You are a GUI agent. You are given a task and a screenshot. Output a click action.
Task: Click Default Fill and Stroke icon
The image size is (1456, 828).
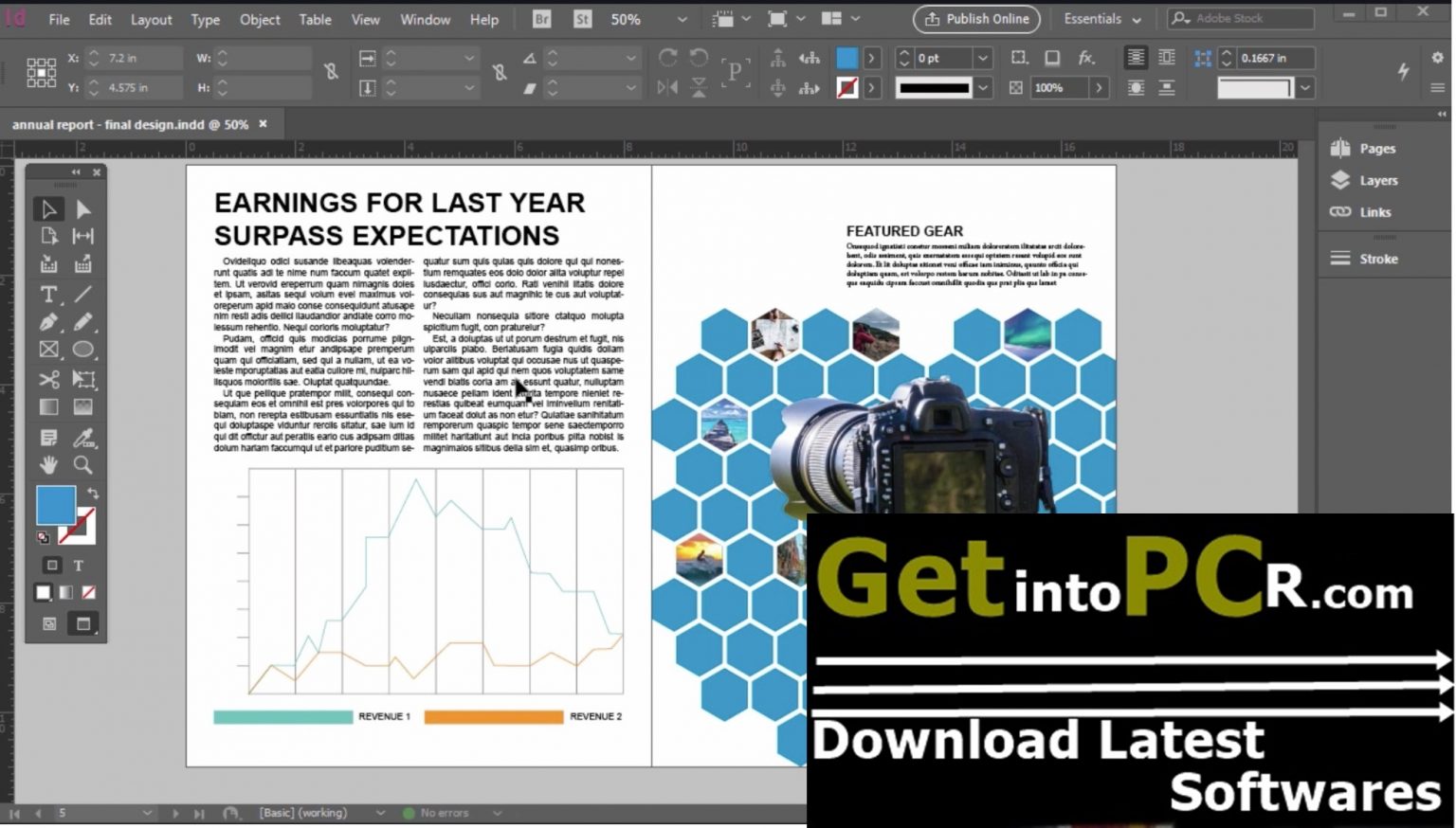tap(43, 537)
